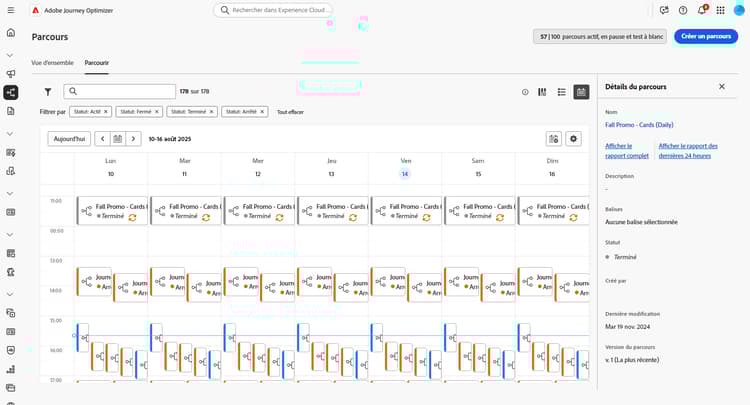Open the app switcher grid icon
This screenshot has height=405, width=750.
click(x=720, y=10)
